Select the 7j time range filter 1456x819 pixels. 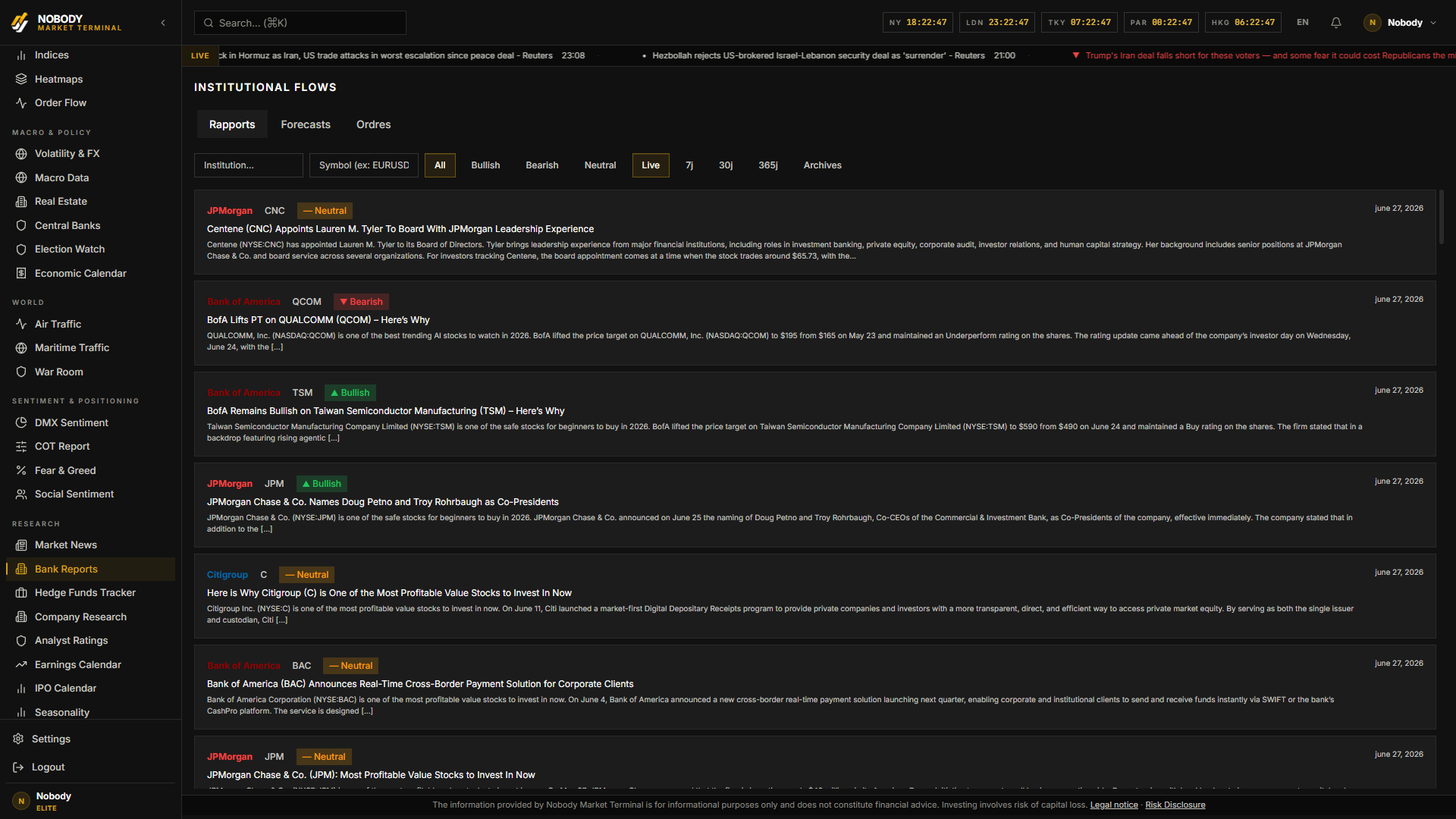[689, 165]
